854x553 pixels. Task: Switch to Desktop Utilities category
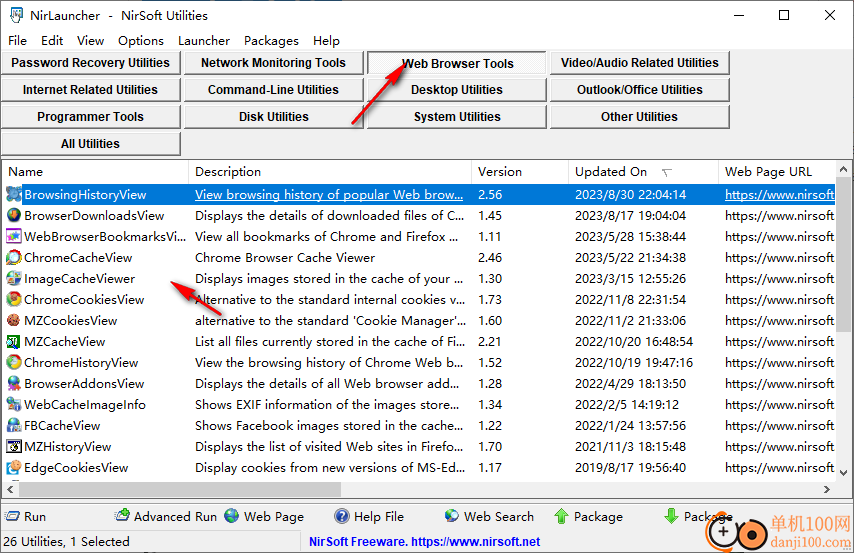point(456,90)
